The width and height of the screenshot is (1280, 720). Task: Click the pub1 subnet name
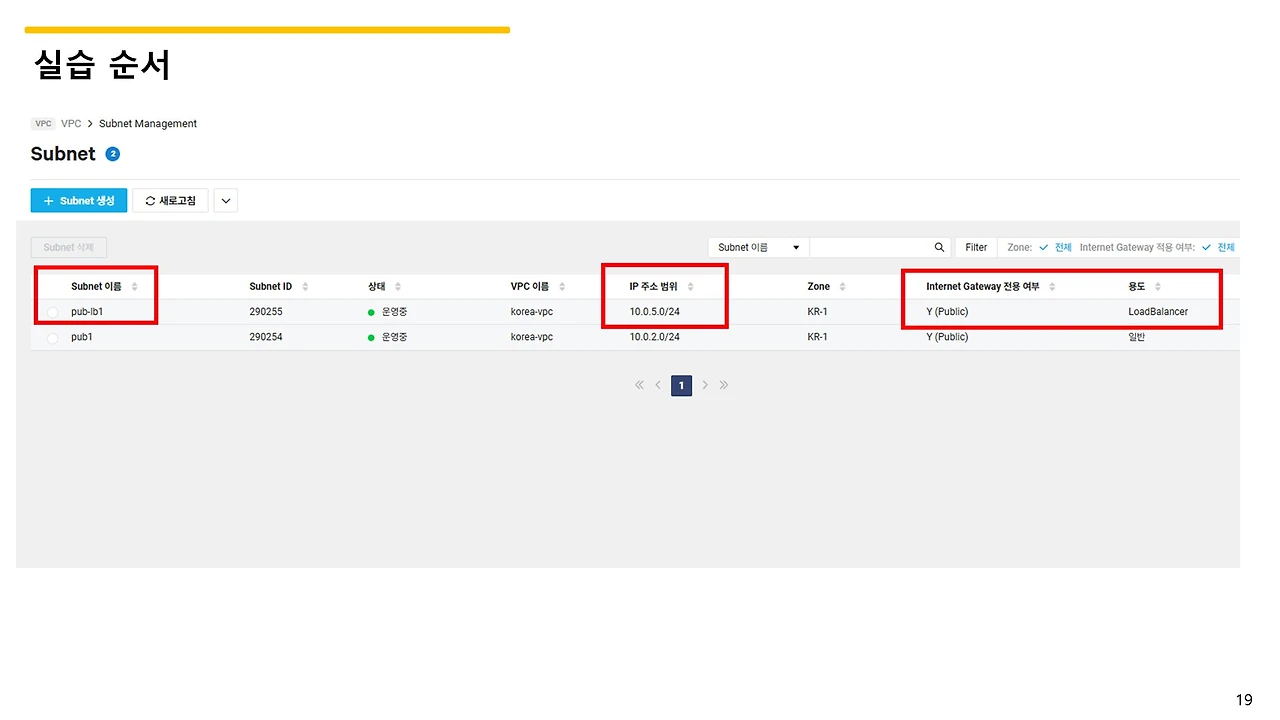click(x=83, y=338)
